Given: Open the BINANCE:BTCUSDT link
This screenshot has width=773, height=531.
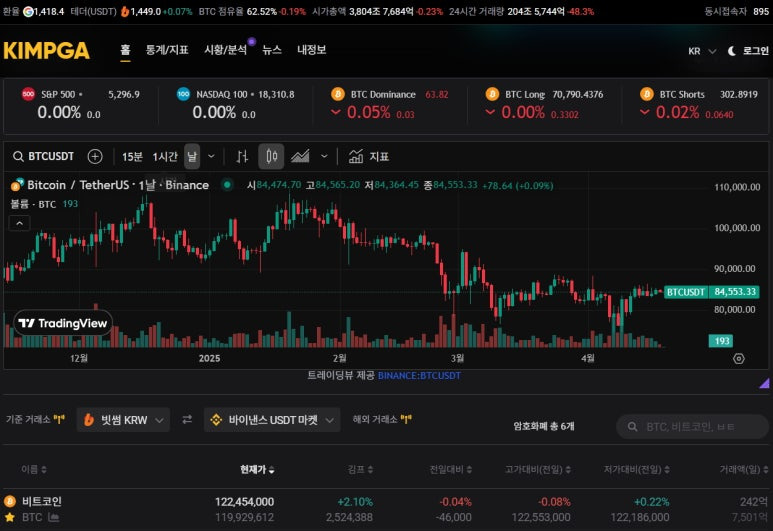Looking at the screenshot, I should [419, 375].
